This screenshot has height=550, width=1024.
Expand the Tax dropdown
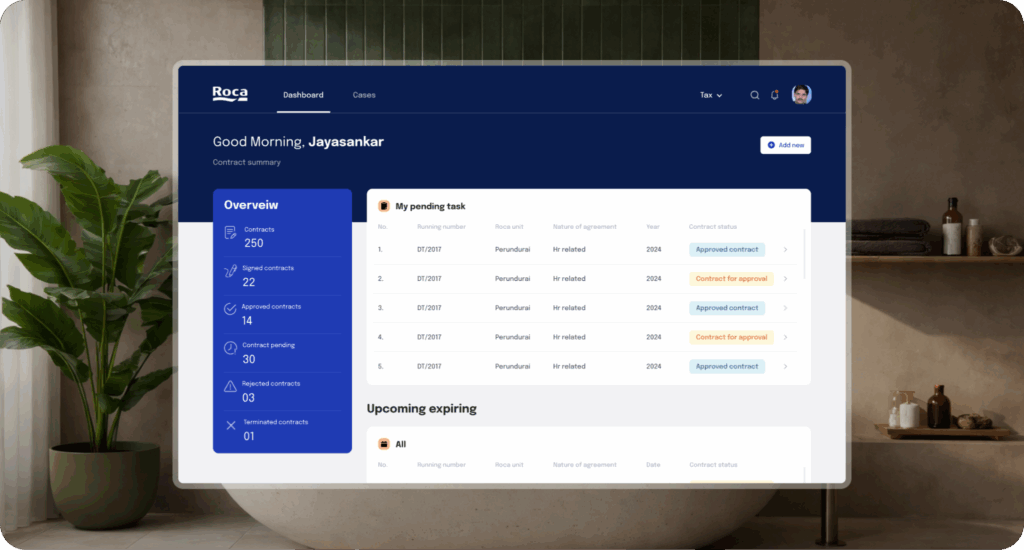pos(711,95)
